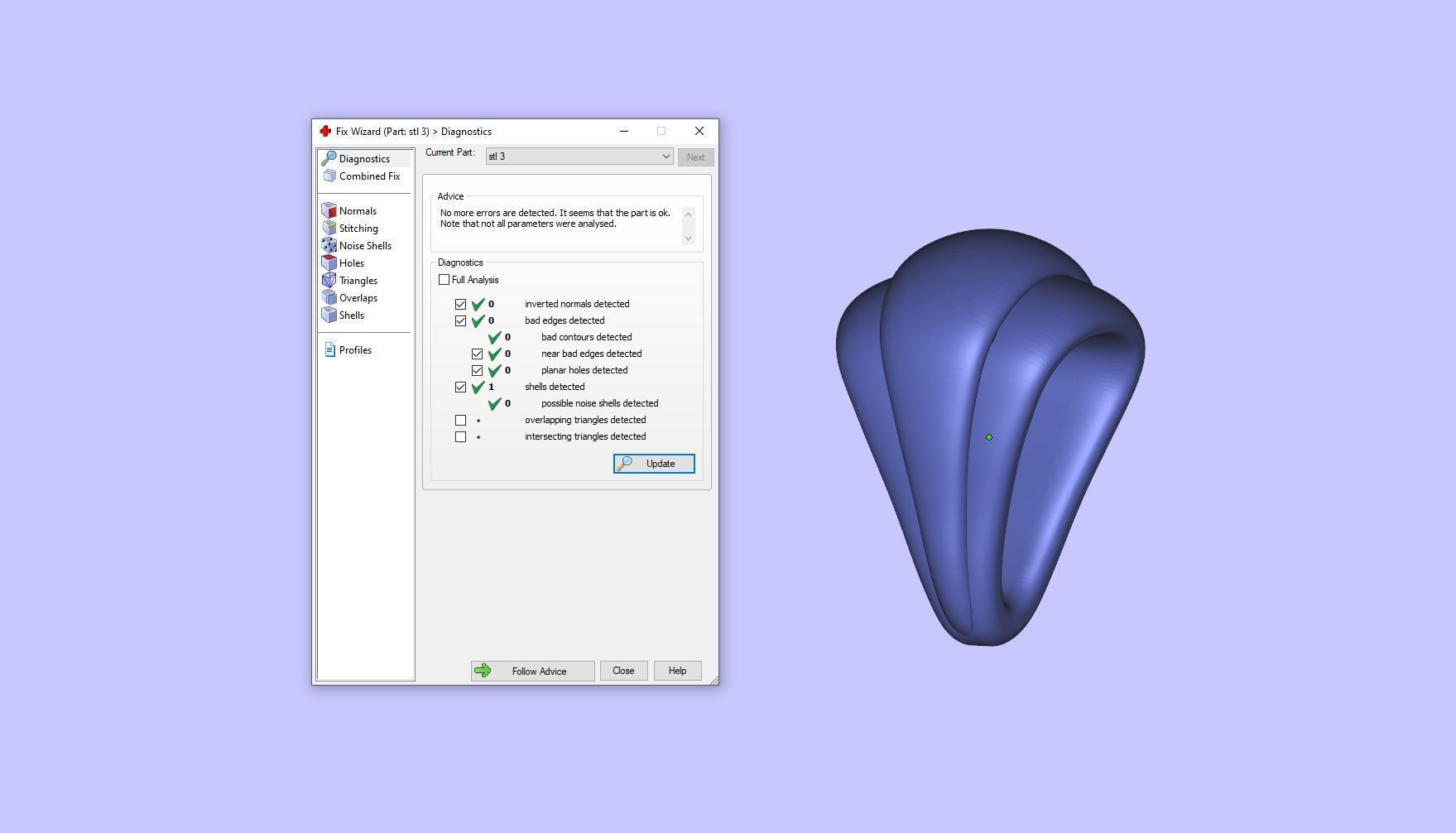This screenshot has width=1456, height=833.
Task: Open the Holes page
Action: pyautogui.click(x=351, y=262)
